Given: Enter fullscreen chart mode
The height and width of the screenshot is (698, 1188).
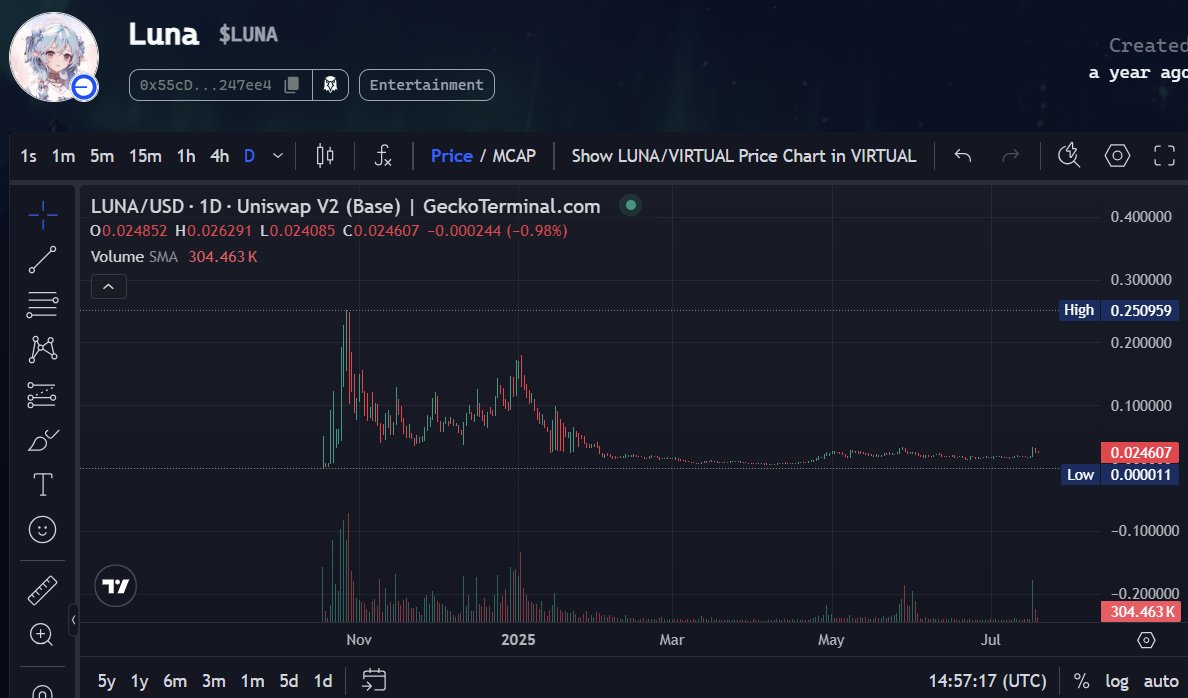Looking at the screenshot, I should pyautogui.click(x=1165, y=155).
